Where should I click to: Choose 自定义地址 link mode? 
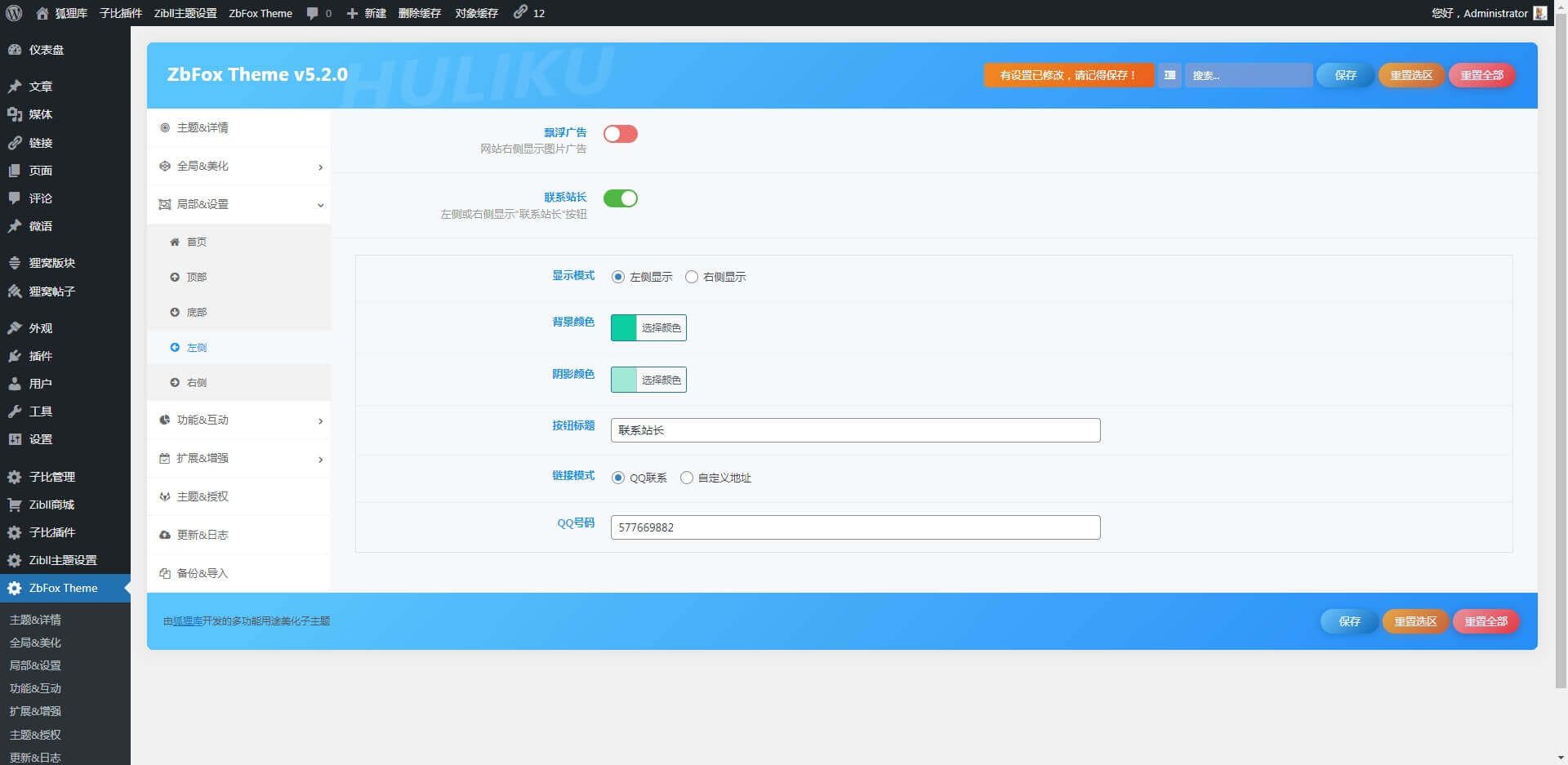[687, 478]
